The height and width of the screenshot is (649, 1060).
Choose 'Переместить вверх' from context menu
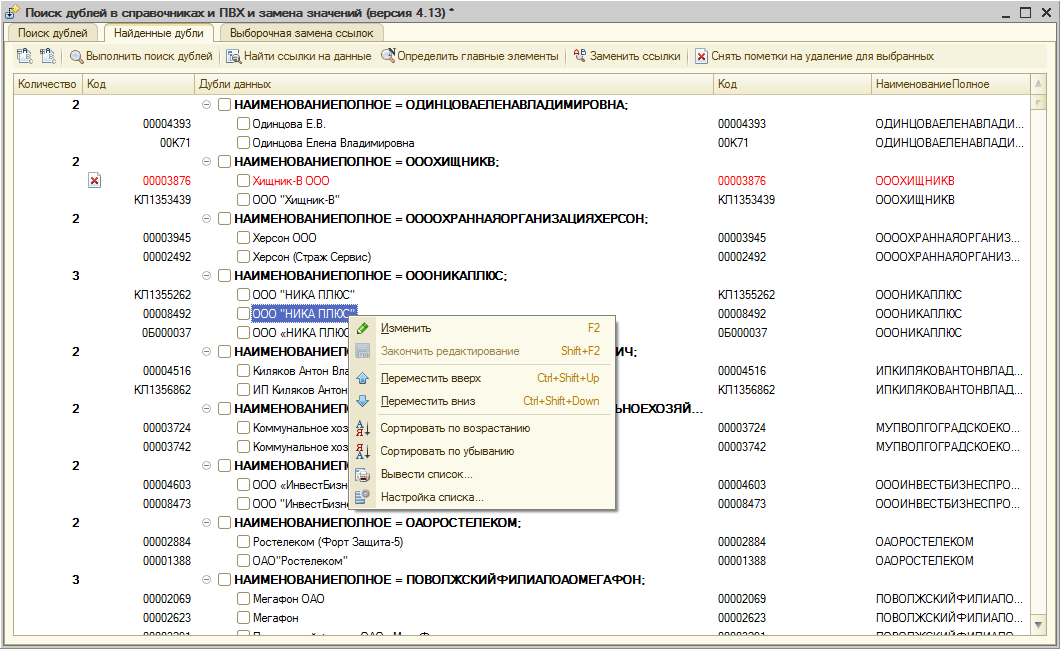pyautogui.click(x=481, y=378)
